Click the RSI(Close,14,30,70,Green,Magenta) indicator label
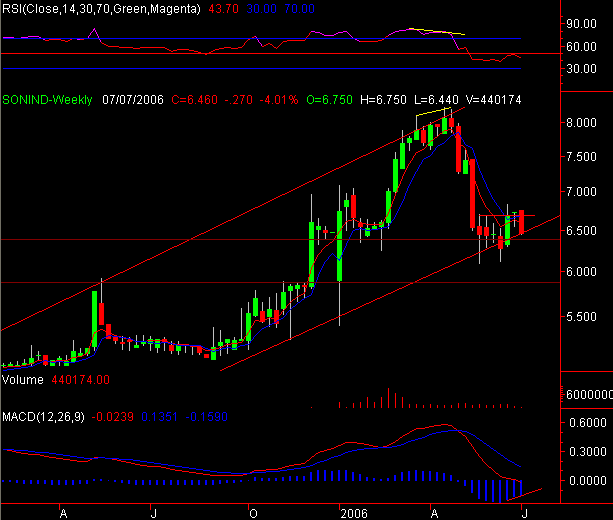This screenshot has width=613, height=520. tap(101, 9)
